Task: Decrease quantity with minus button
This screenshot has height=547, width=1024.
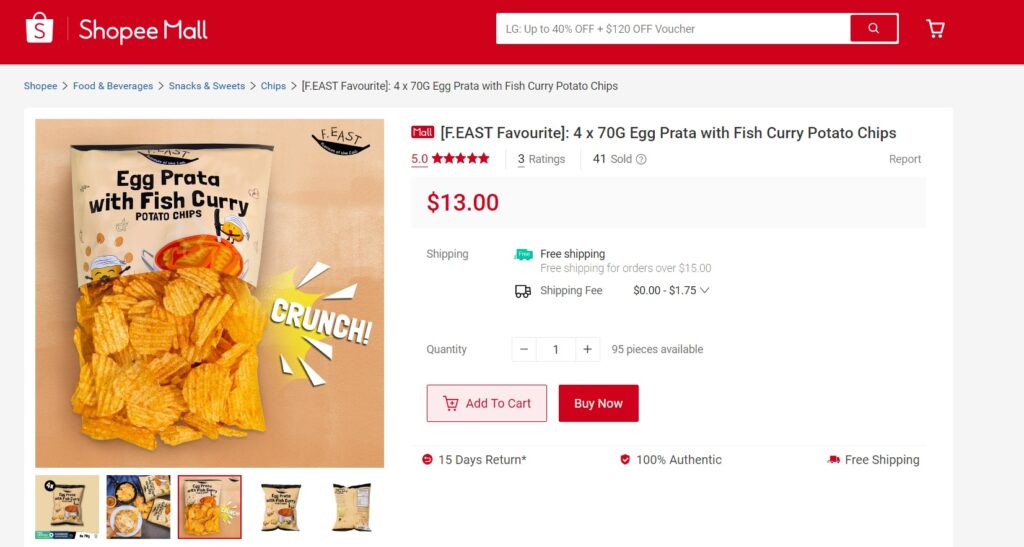Action: 524,349
